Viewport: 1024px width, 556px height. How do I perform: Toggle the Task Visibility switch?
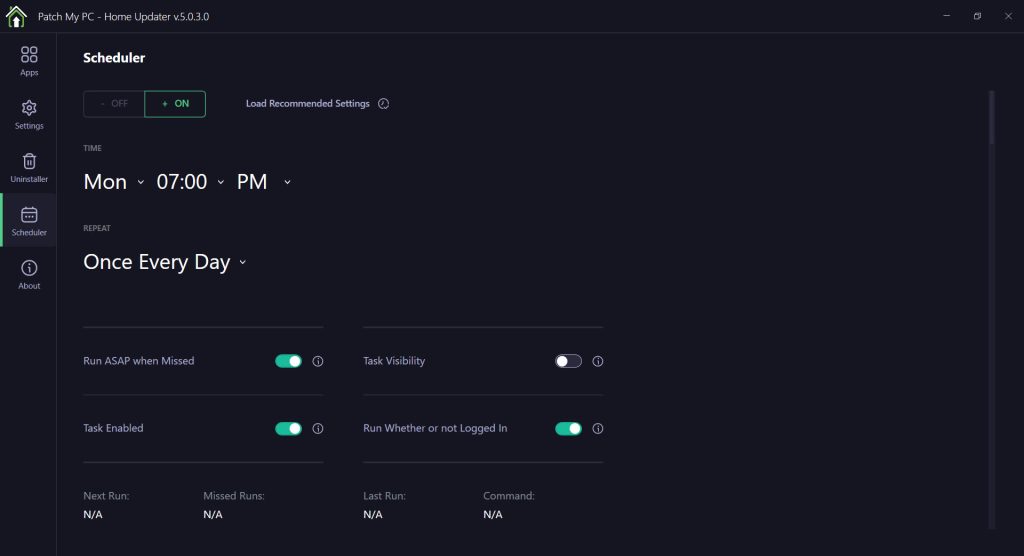coord(568,361)
